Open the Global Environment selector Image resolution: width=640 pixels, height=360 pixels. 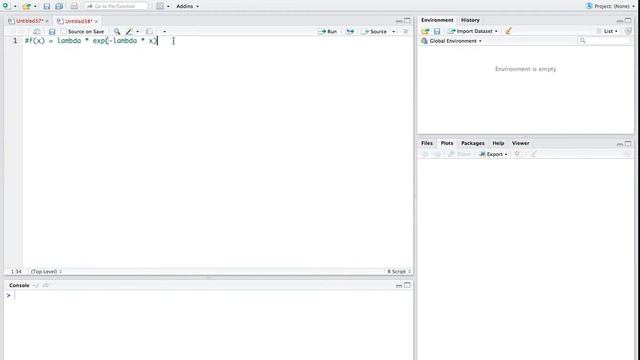coord(451,41)
